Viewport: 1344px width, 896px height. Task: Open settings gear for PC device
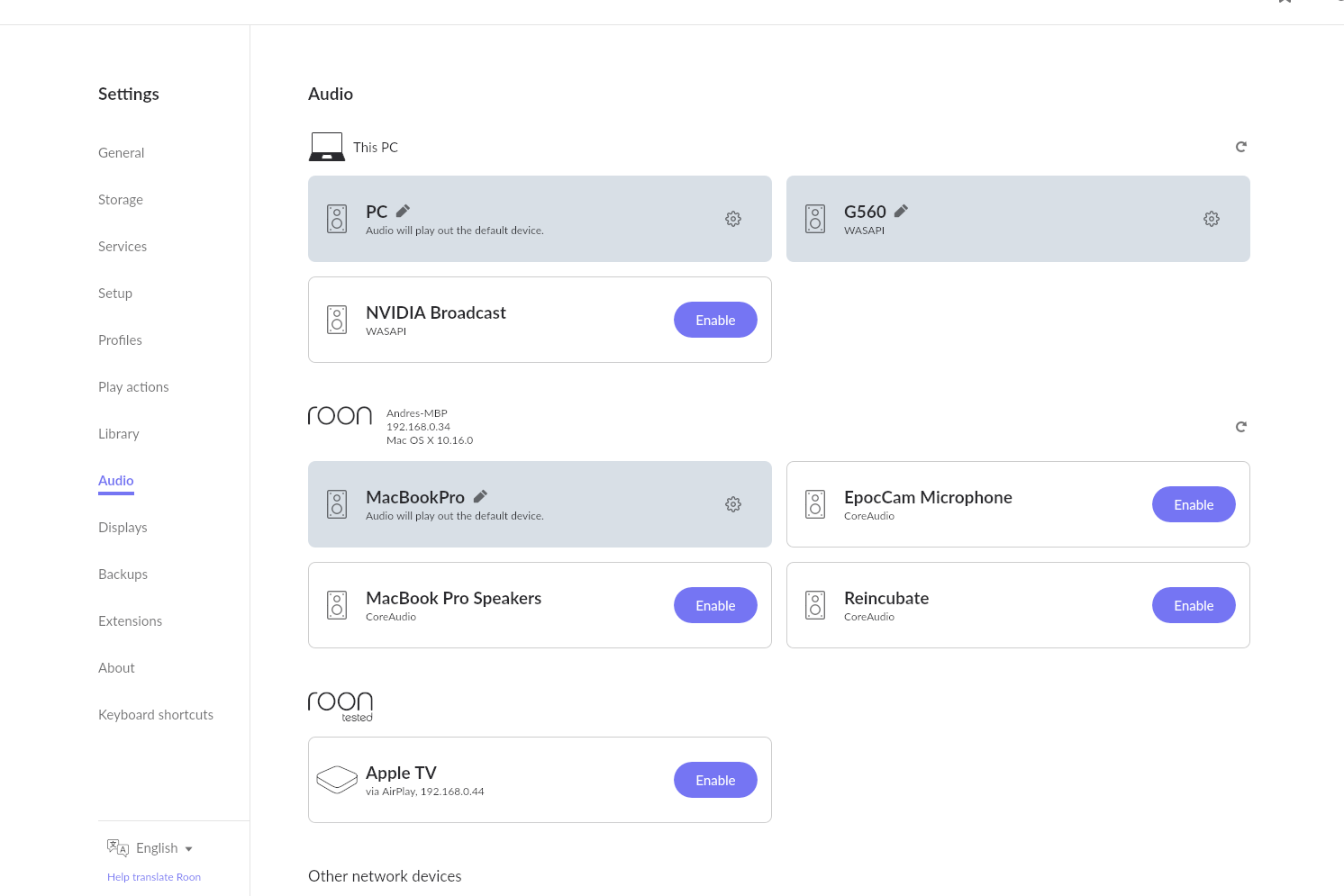click(x=733, y=219)
